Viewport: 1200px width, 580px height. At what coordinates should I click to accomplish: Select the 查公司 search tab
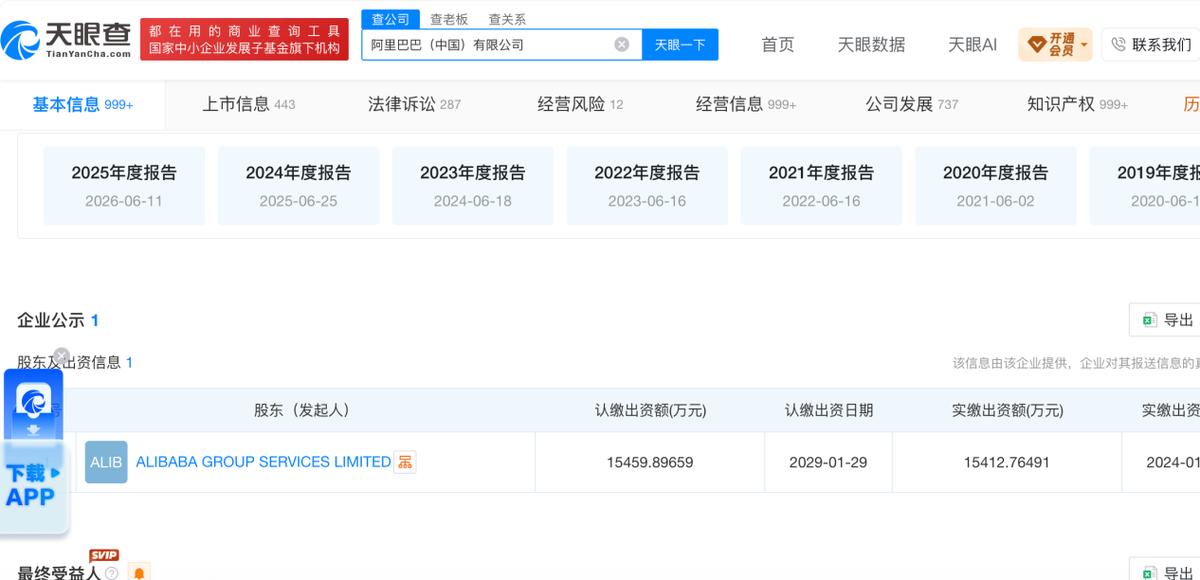[x=390, y=19]
